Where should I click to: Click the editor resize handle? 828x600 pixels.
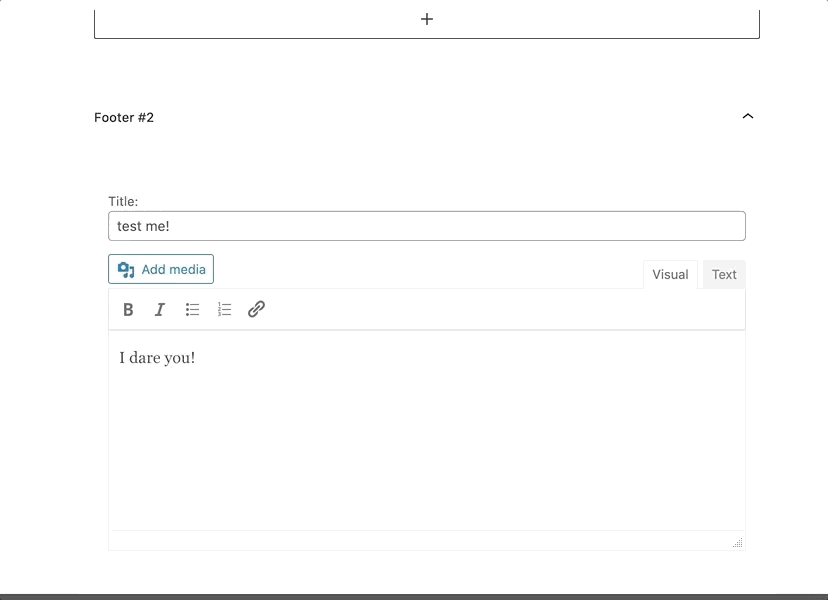738,542
